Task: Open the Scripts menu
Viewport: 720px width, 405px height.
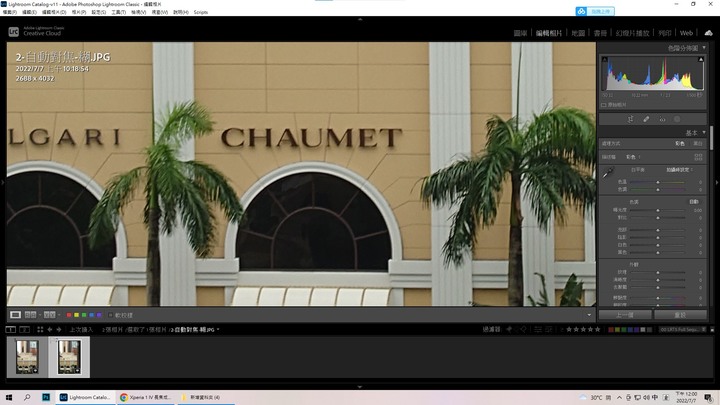Action: 201,12
